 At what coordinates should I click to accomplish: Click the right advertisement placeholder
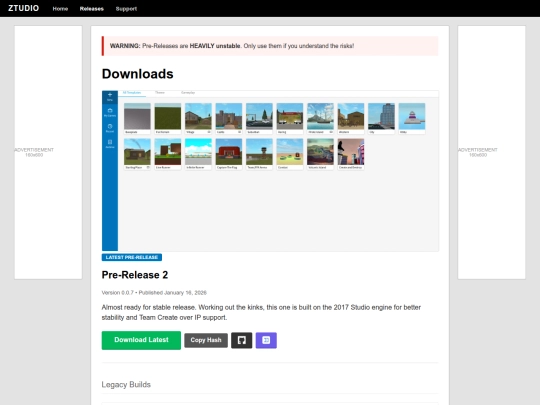[x=491, y=152]
